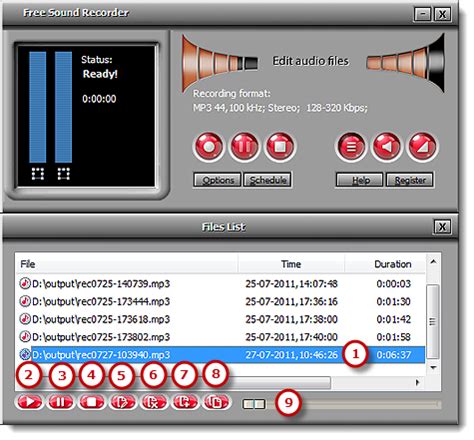474x440 pixels.
Task: Click the round volume ramp triangle button
Action: [423, 147]
